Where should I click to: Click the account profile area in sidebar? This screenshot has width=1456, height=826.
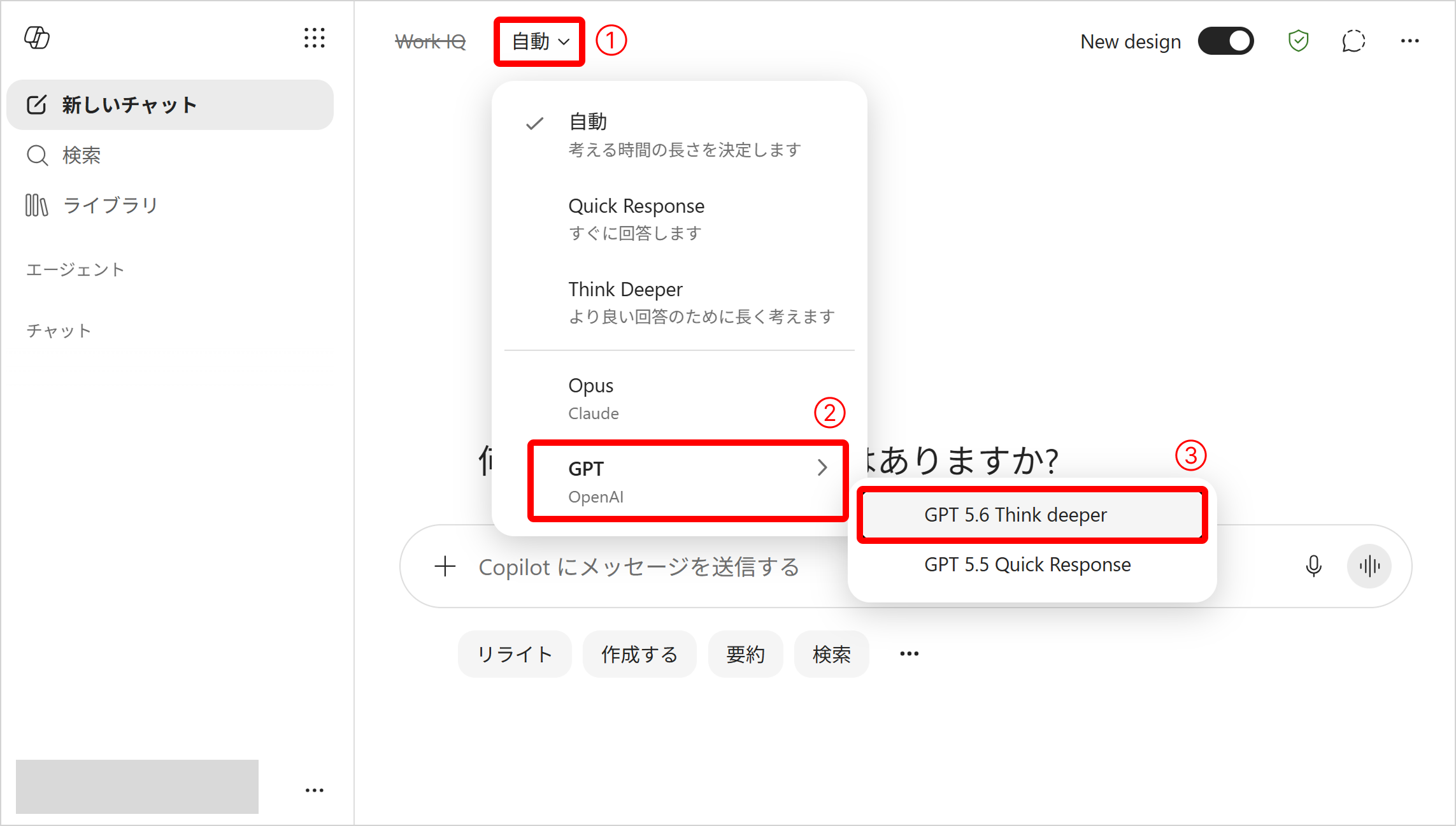[x=137, y=787]
